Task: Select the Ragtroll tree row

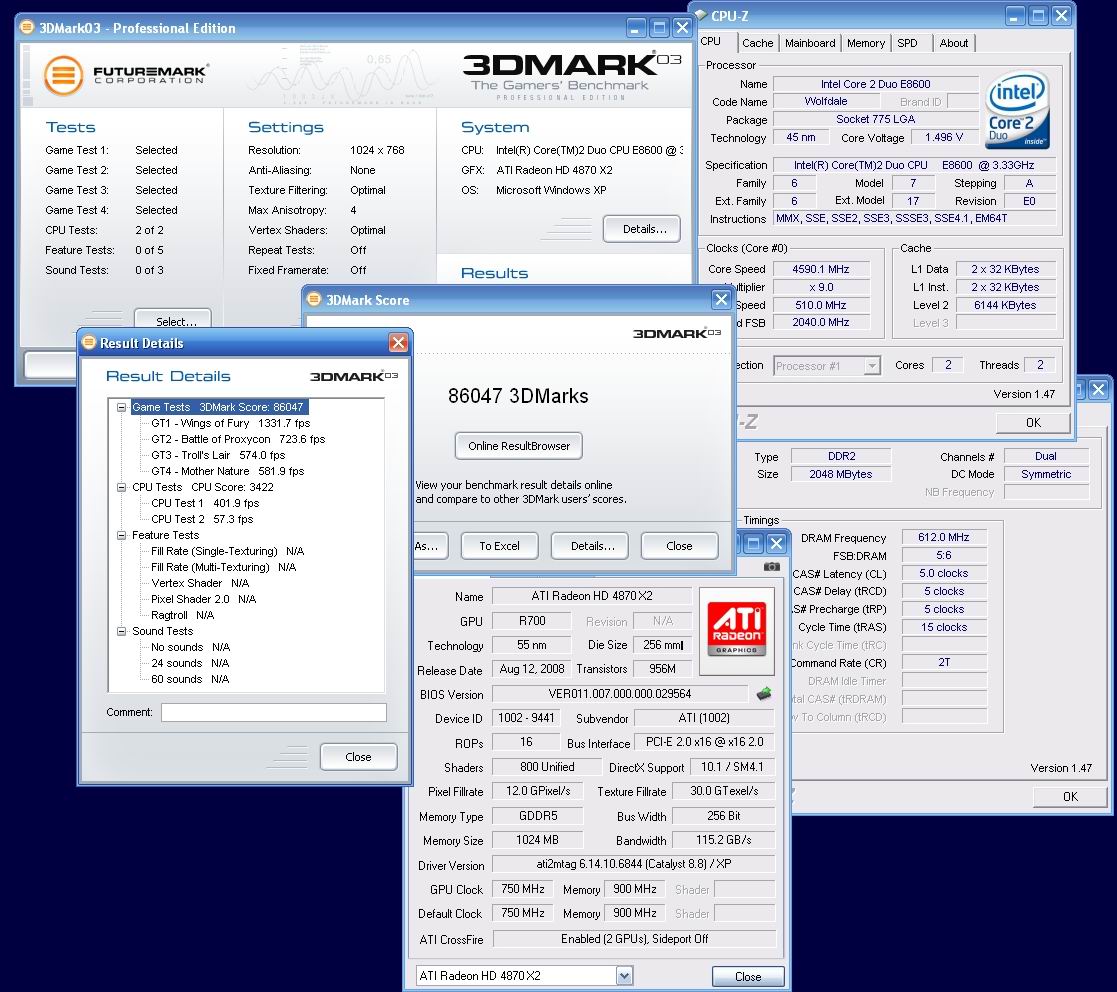Action: pos(182,615)
